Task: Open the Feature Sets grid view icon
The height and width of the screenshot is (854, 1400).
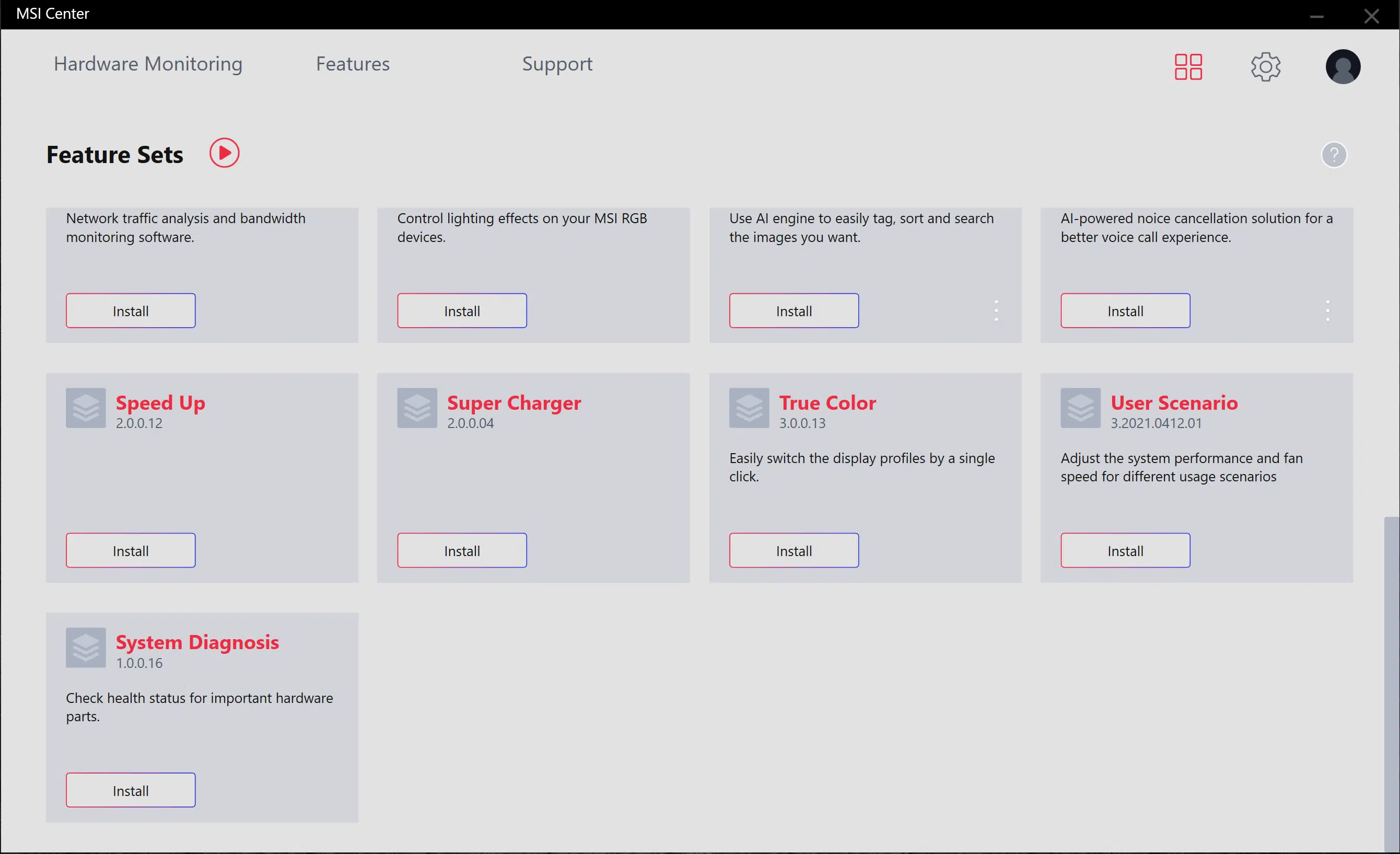Action: [1188, 66]
